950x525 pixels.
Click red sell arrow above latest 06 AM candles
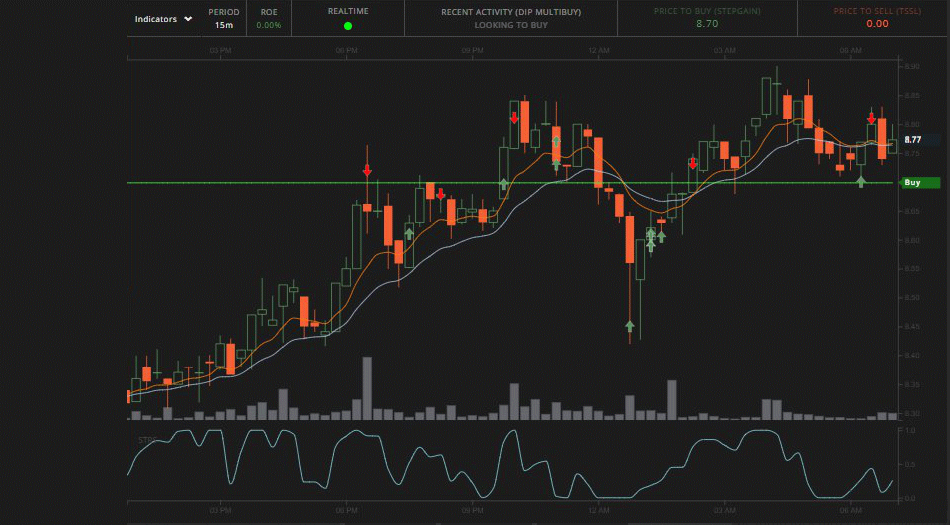(x=871, y=117)
